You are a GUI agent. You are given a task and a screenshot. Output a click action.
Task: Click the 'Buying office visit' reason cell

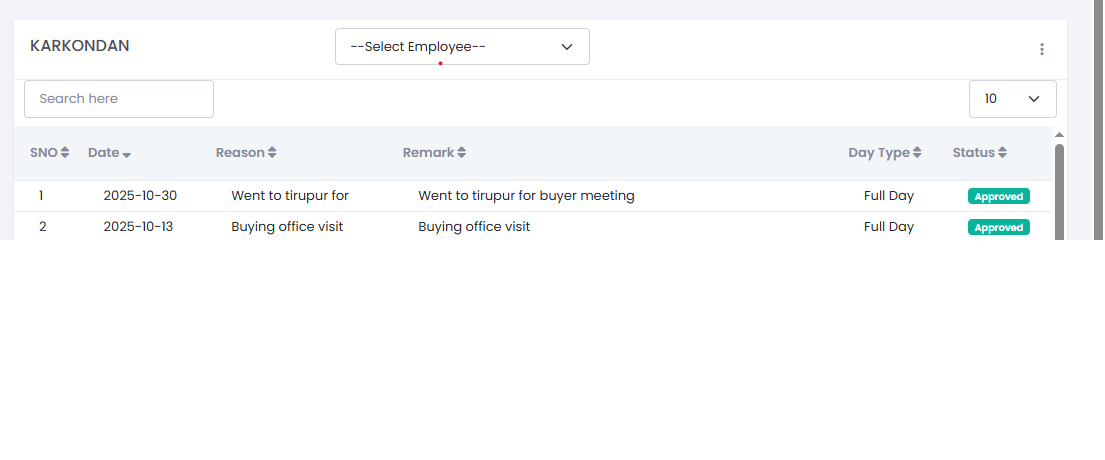tap(287, 227)
